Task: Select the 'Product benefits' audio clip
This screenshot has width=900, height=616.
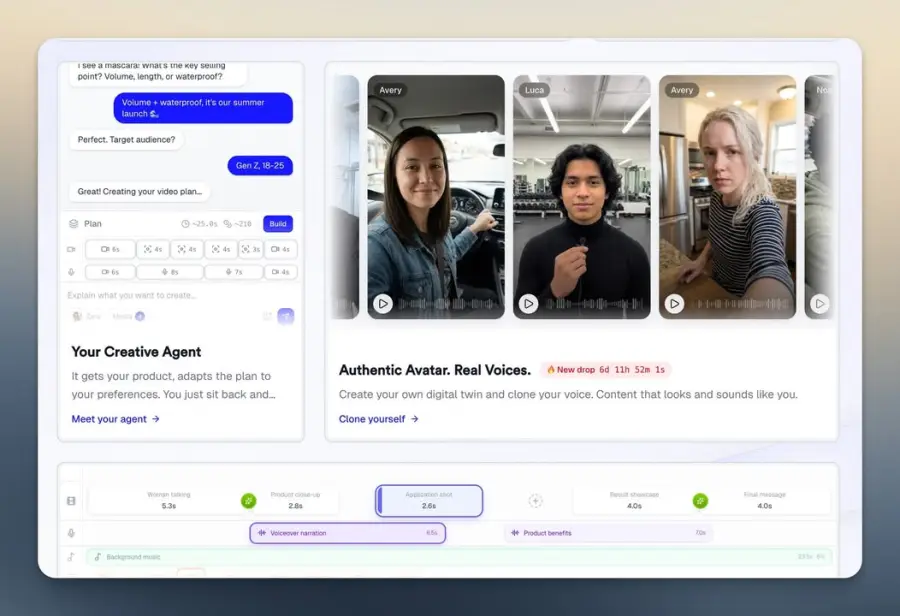Action: tap(608, 533)
